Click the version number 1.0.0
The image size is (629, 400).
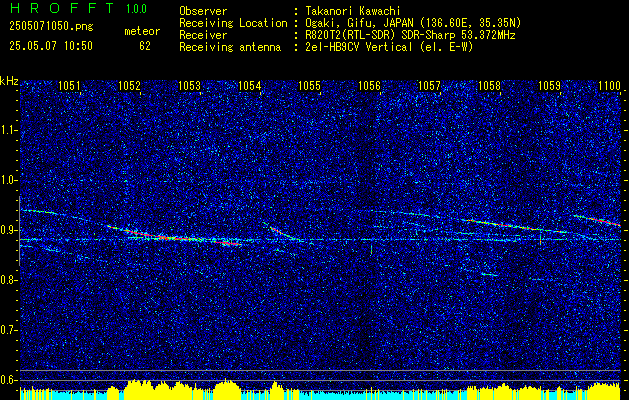click(136, 8)
